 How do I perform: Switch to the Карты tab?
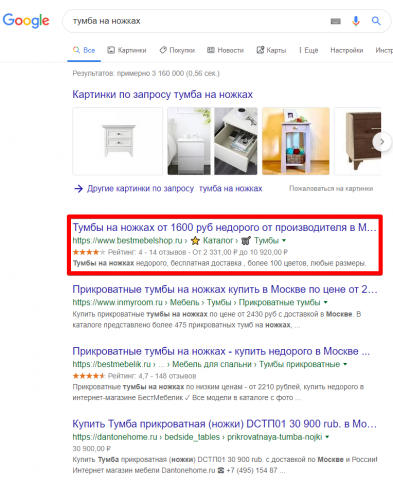pyautogui.click(x=271, y=50)
